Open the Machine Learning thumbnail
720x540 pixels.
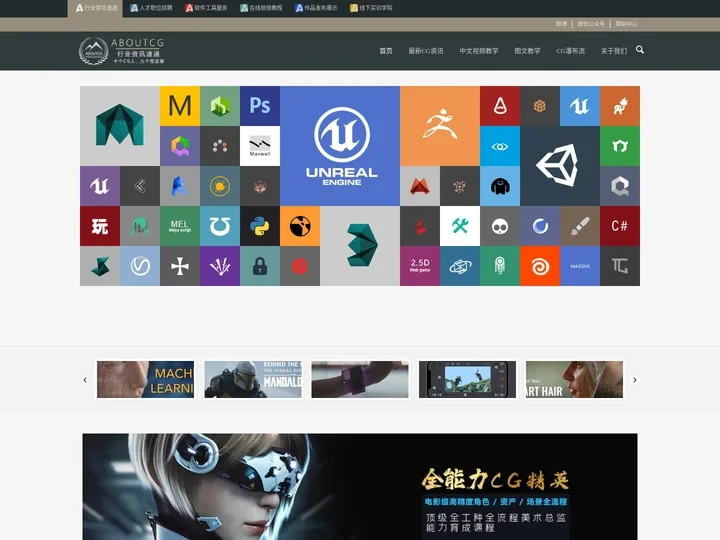tap(146, 379)
